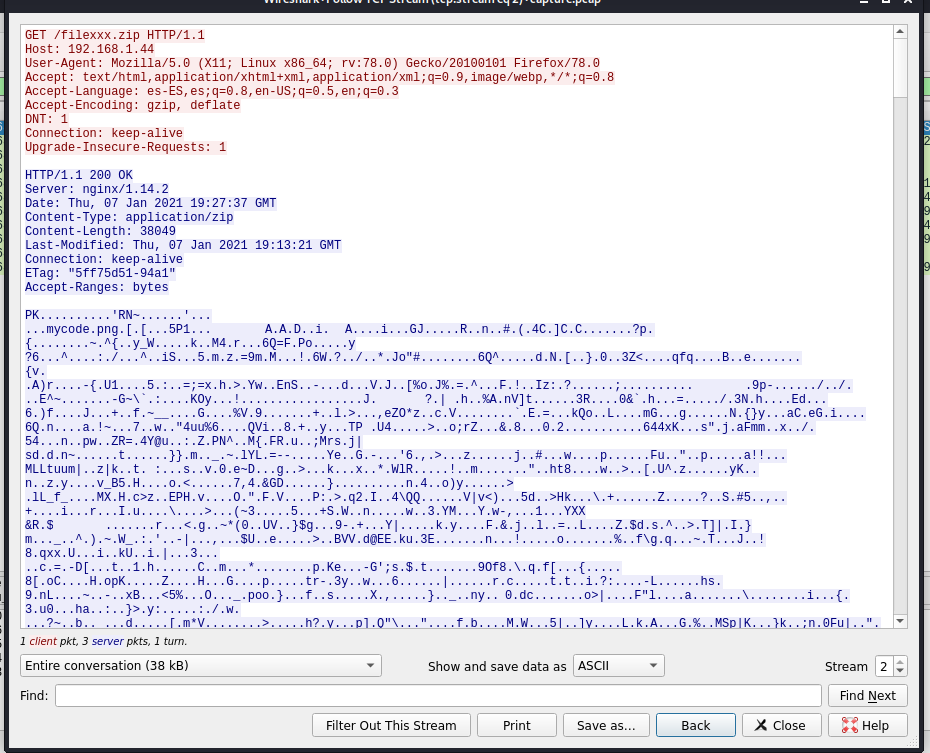Decrease the Stream number with down arrow
The height and width of the screenshot is (753, 930).
point(900,671)
